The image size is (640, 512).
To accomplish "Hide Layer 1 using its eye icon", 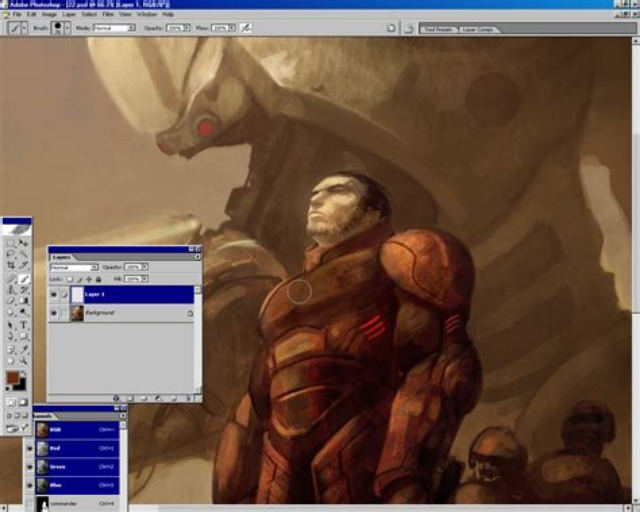I will 54,294.
